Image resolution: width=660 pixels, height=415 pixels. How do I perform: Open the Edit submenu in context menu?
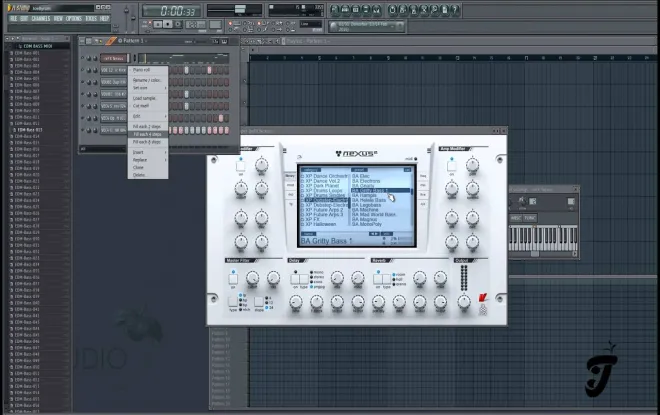click(148, 116)
